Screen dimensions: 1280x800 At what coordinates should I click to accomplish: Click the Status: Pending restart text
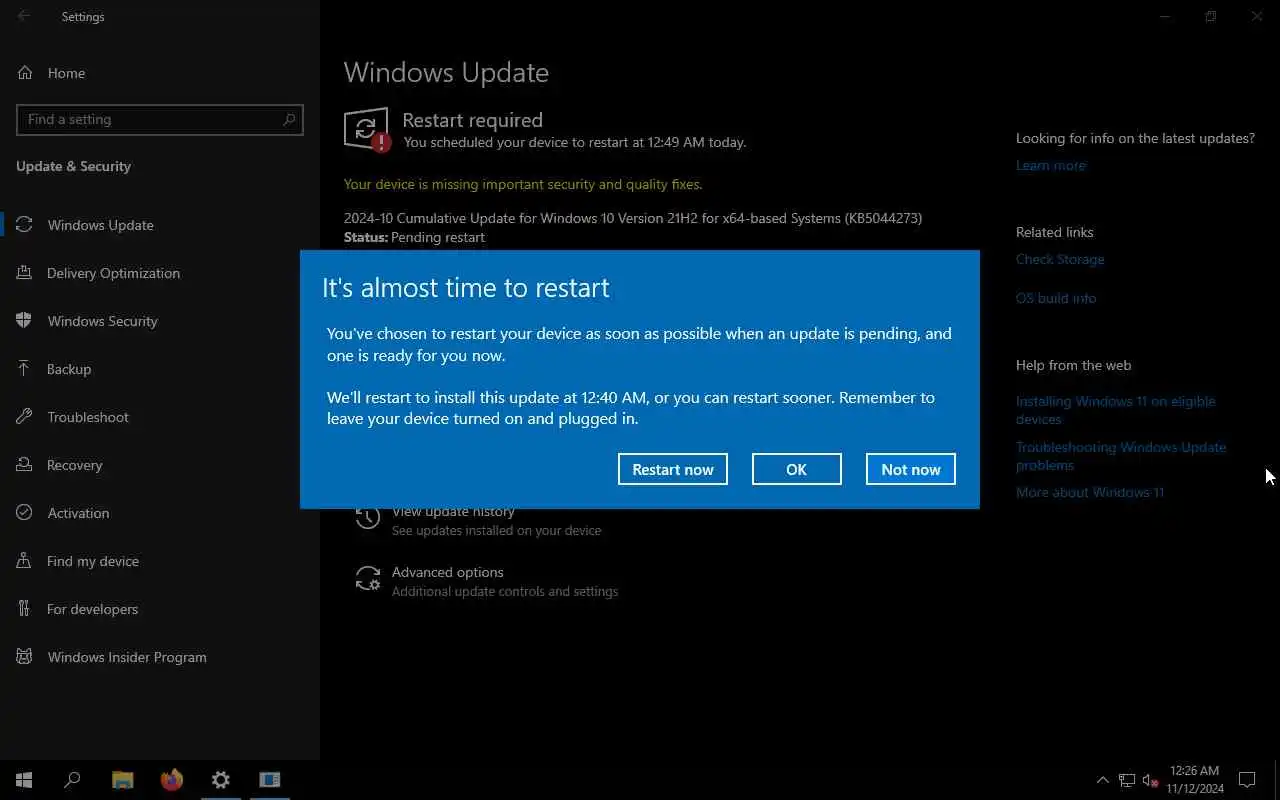(414, 237)
